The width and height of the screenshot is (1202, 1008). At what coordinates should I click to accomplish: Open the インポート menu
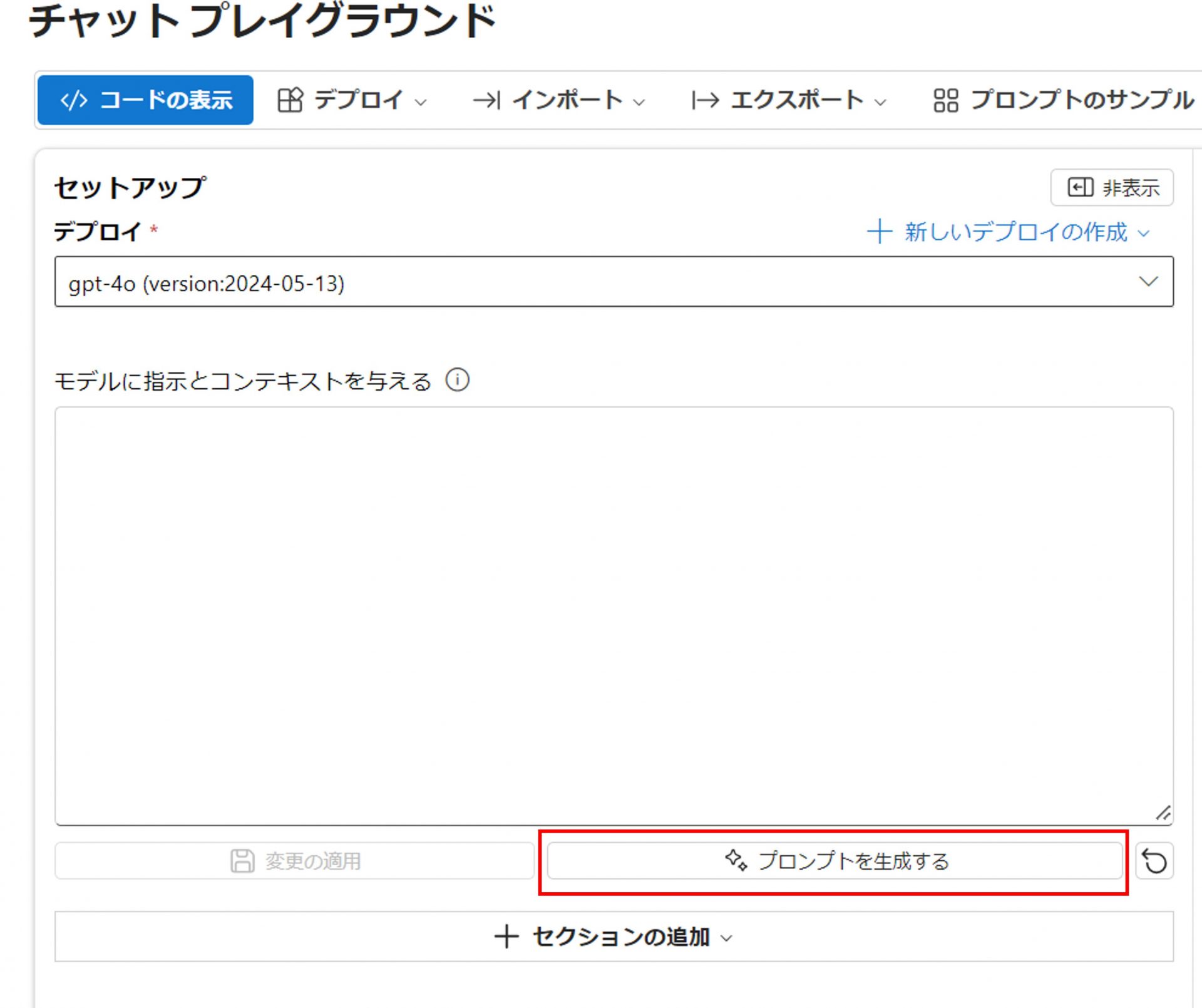(567, 100)
